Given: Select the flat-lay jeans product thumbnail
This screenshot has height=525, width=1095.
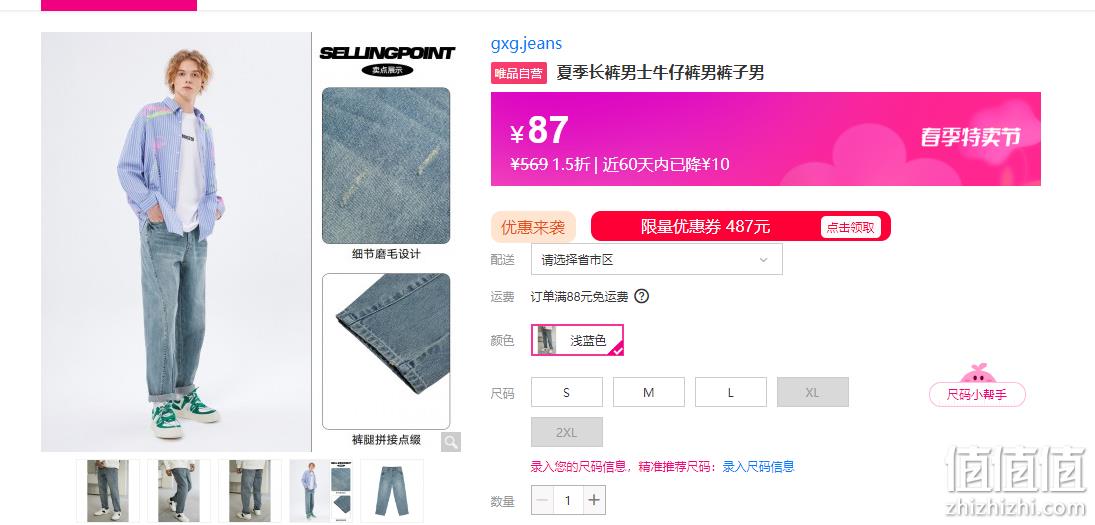Looking at the screenshot, I should tap(392, 490).
